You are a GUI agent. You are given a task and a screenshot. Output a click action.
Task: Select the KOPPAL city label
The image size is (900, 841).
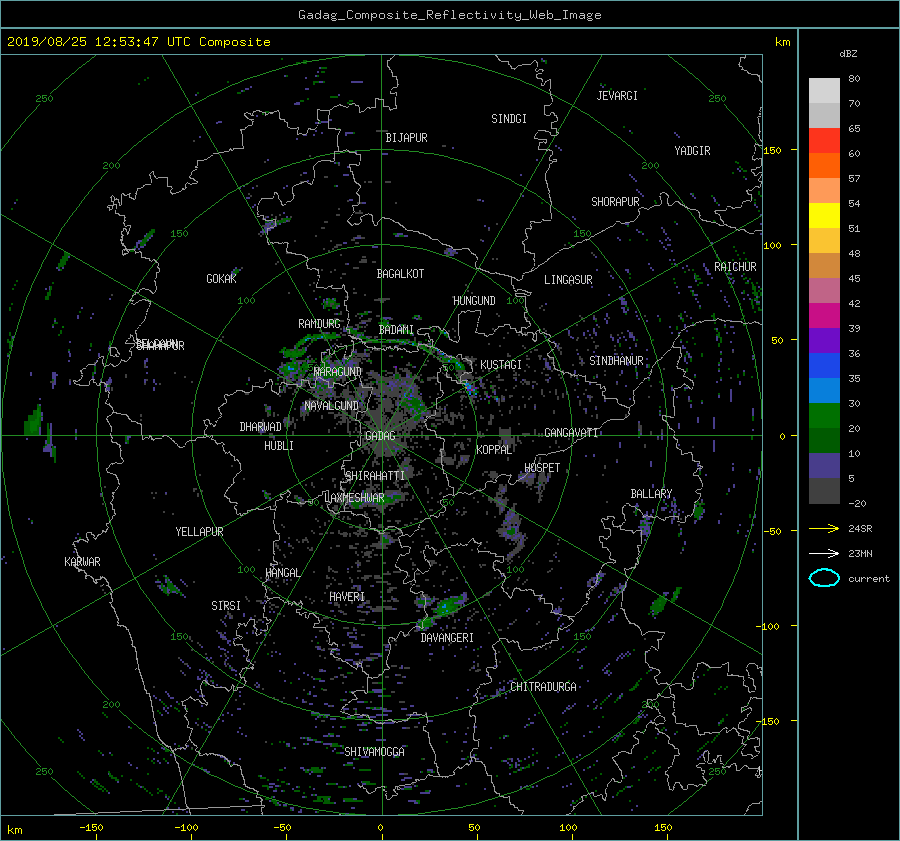click(494, 450)
